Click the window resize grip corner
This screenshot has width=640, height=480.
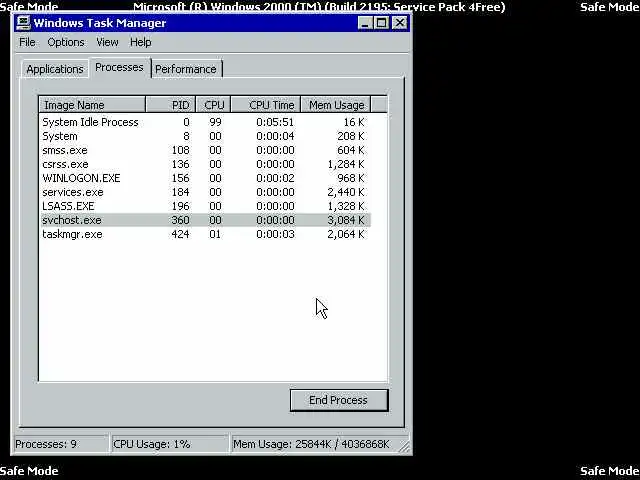click(404, 447)
